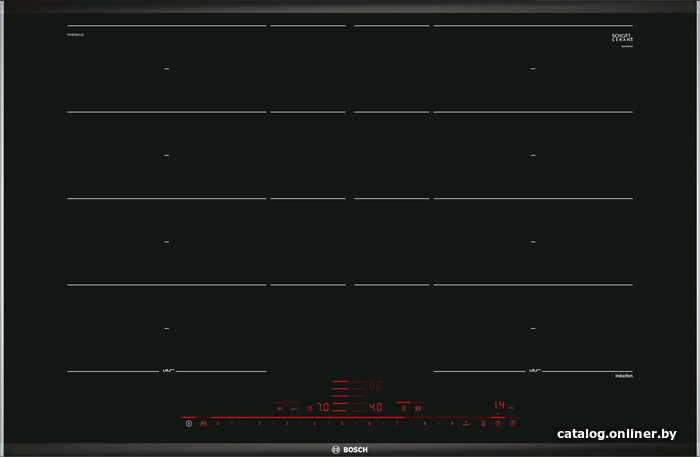The height and width of the screenshot is (457, 700).
Task: Tap the boost symbol right of 9
Action: pos(466,424)
